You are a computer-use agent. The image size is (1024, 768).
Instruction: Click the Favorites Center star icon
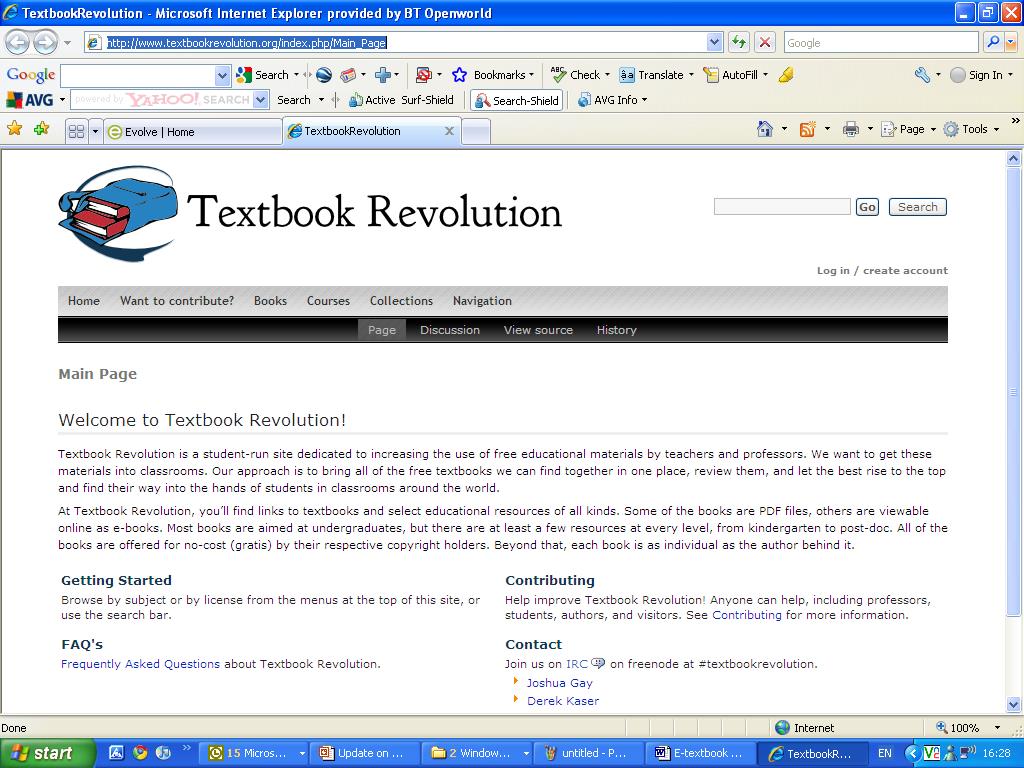pyautogui.click(x=14, y=129)
